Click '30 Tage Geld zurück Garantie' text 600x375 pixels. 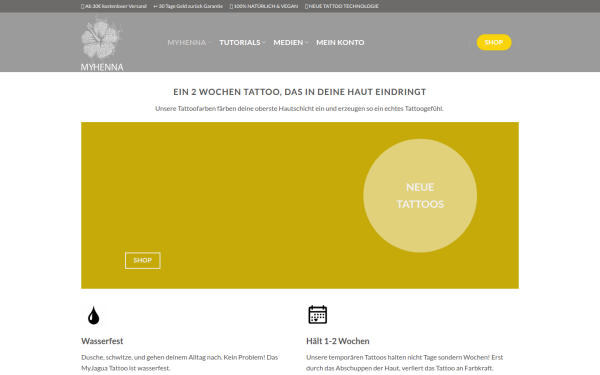pos(188,6)
